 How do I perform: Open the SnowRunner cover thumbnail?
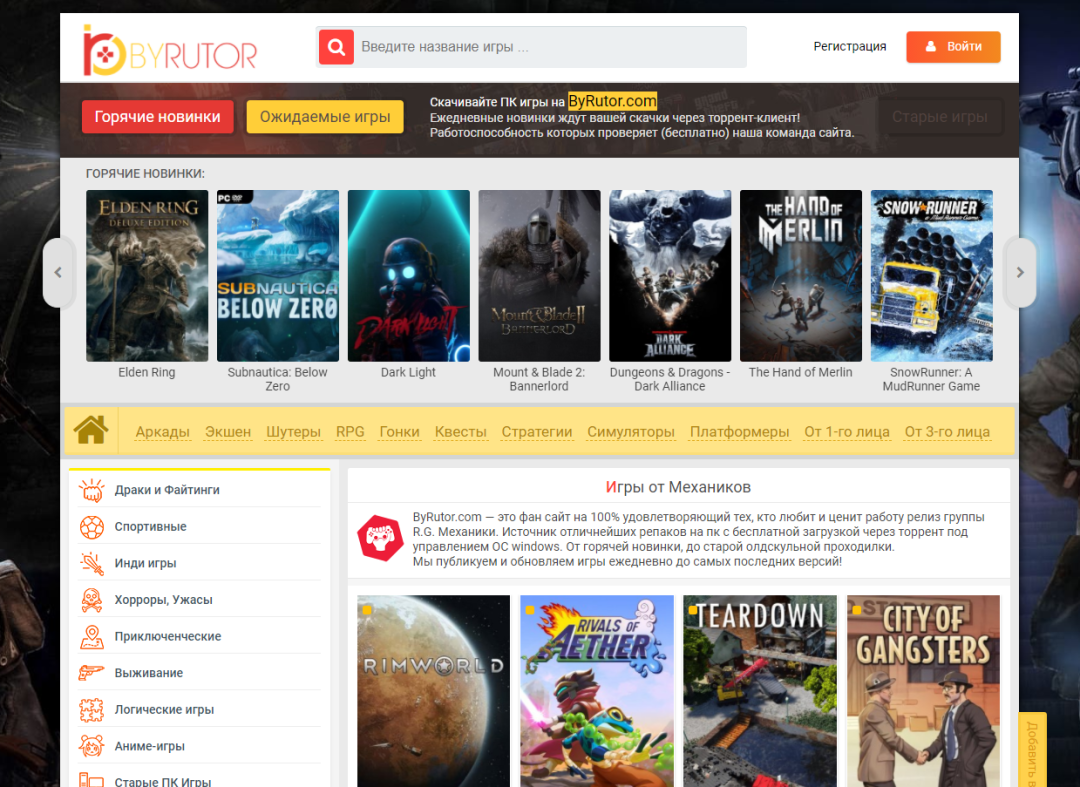point(931,275)
